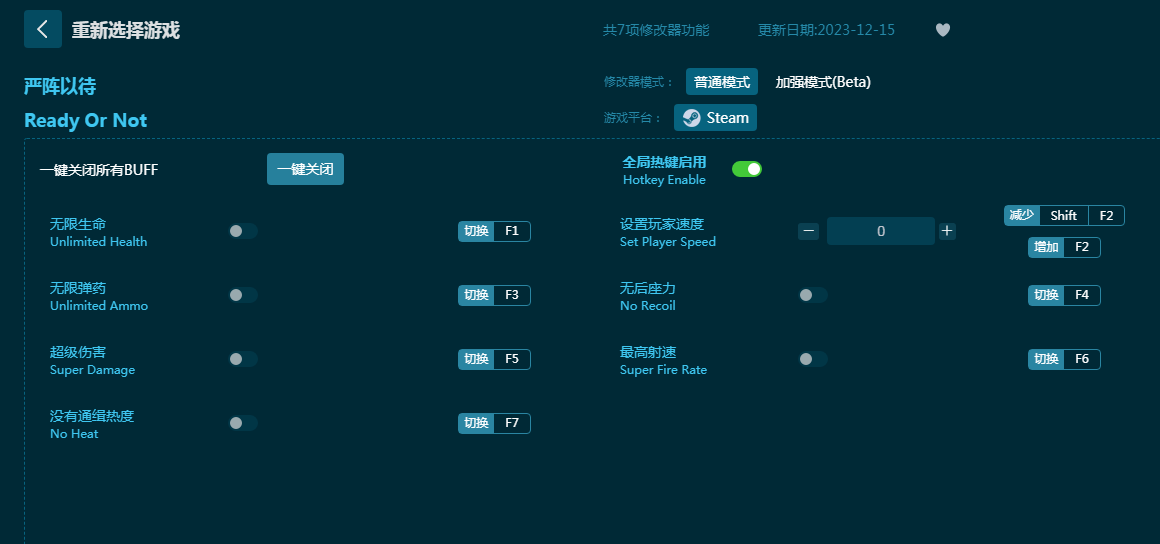This screenshot has width=1160, height=544.
Task: Enable Unlimited Ammo toggle
Action: 243,295
